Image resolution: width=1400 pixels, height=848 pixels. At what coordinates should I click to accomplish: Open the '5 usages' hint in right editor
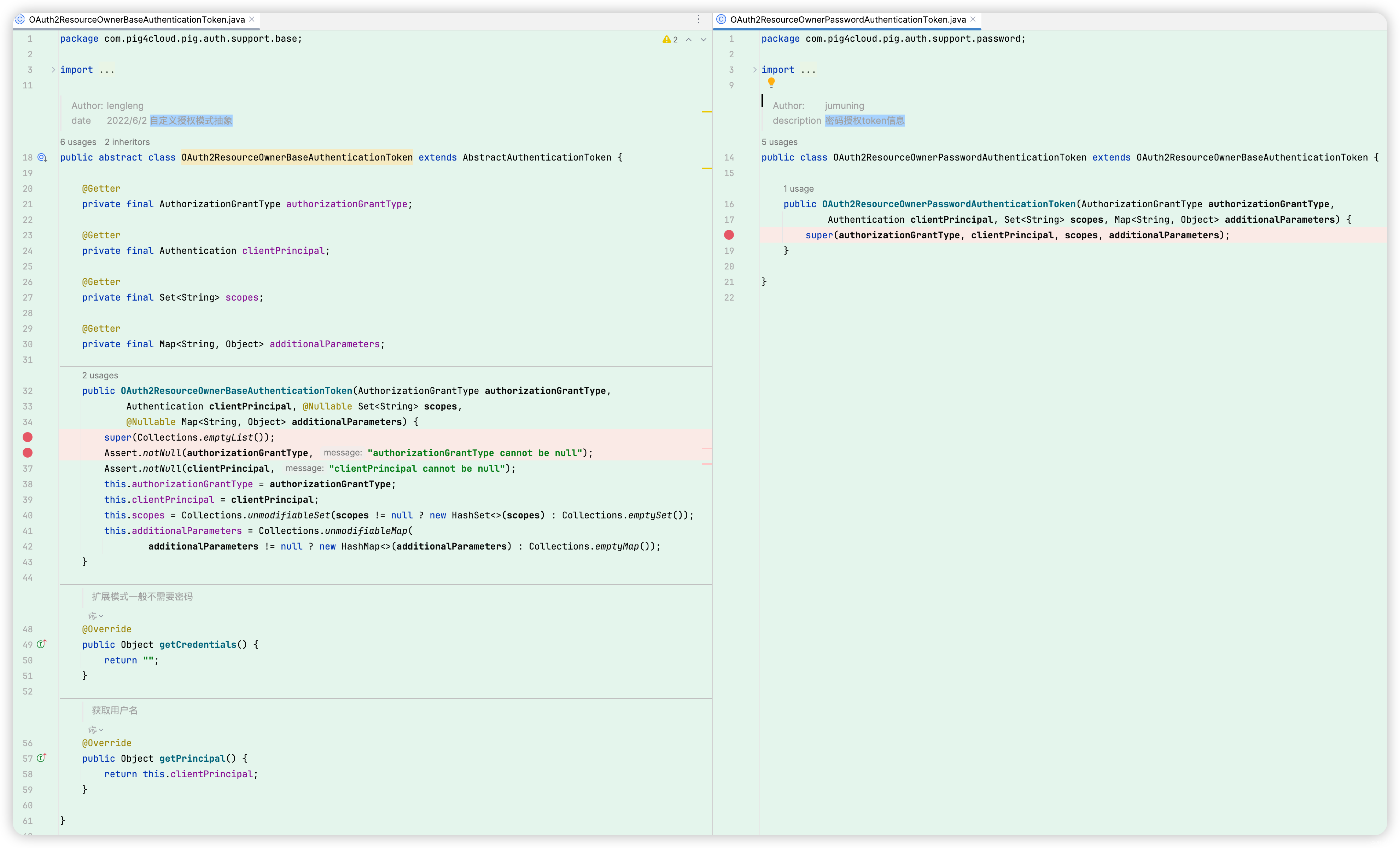pyautogui.click(x=780, y=142)
